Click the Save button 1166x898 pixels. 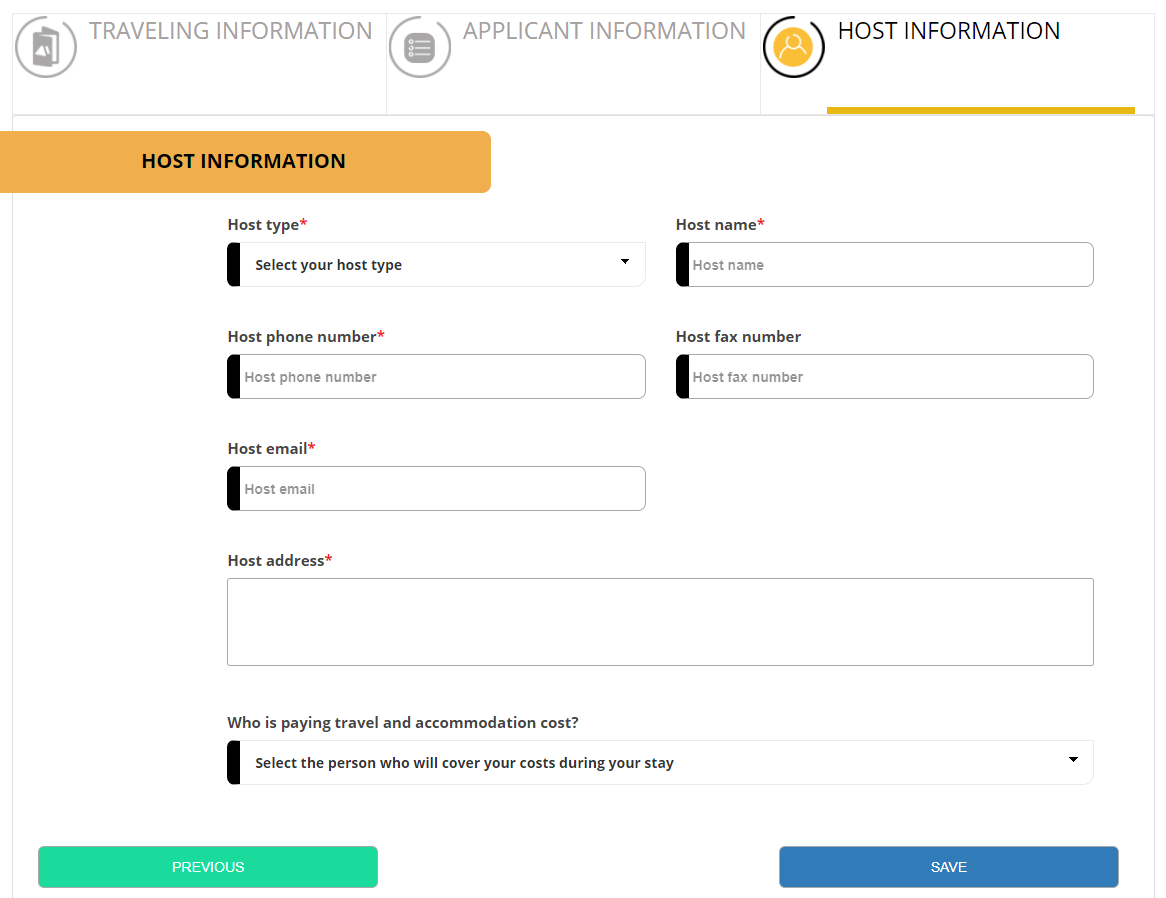point(948,866)
